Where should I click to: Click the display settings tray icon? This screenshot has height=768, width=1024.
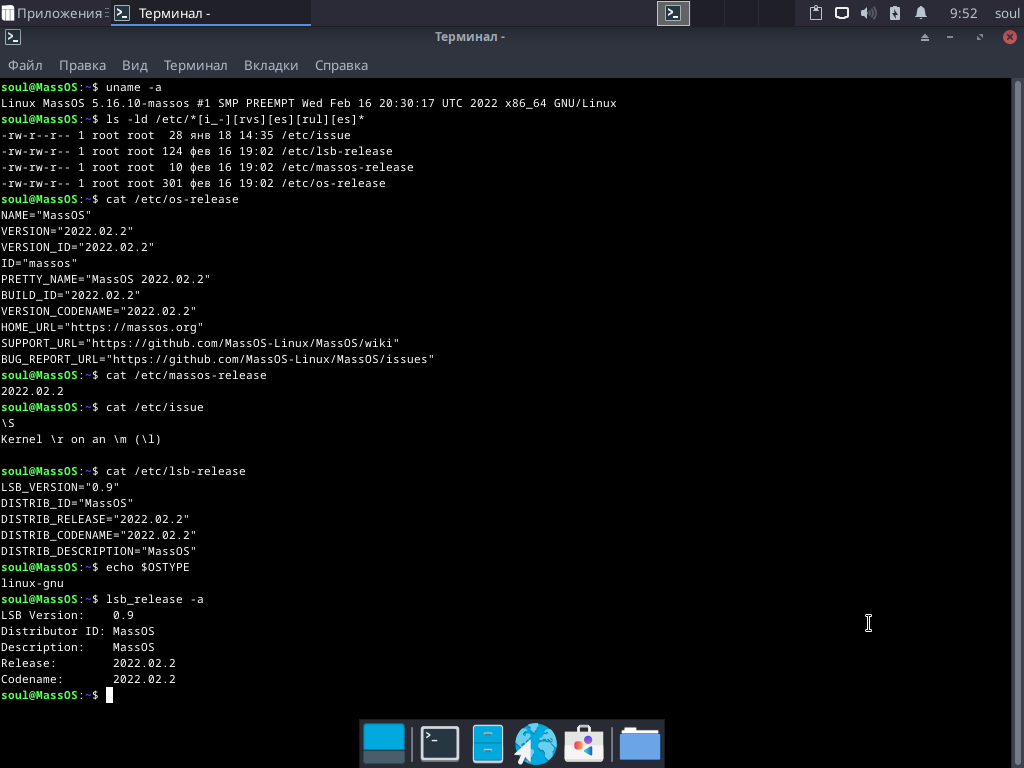842,13
